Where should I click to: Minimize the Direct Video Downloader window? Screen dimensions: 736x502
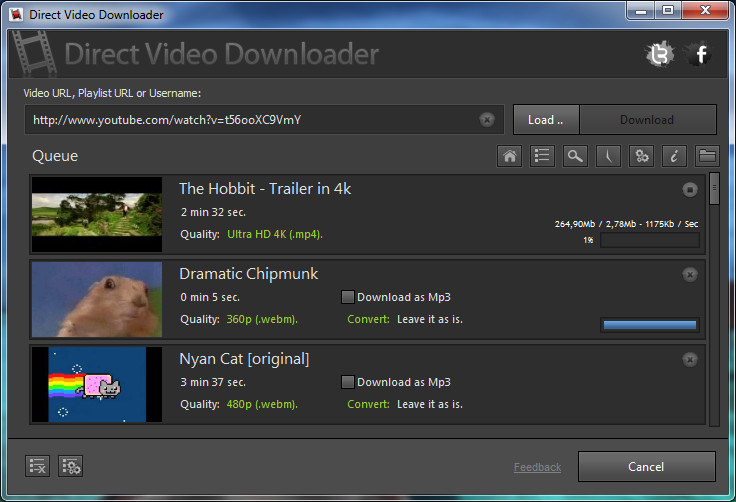click(x=641, y=10)
